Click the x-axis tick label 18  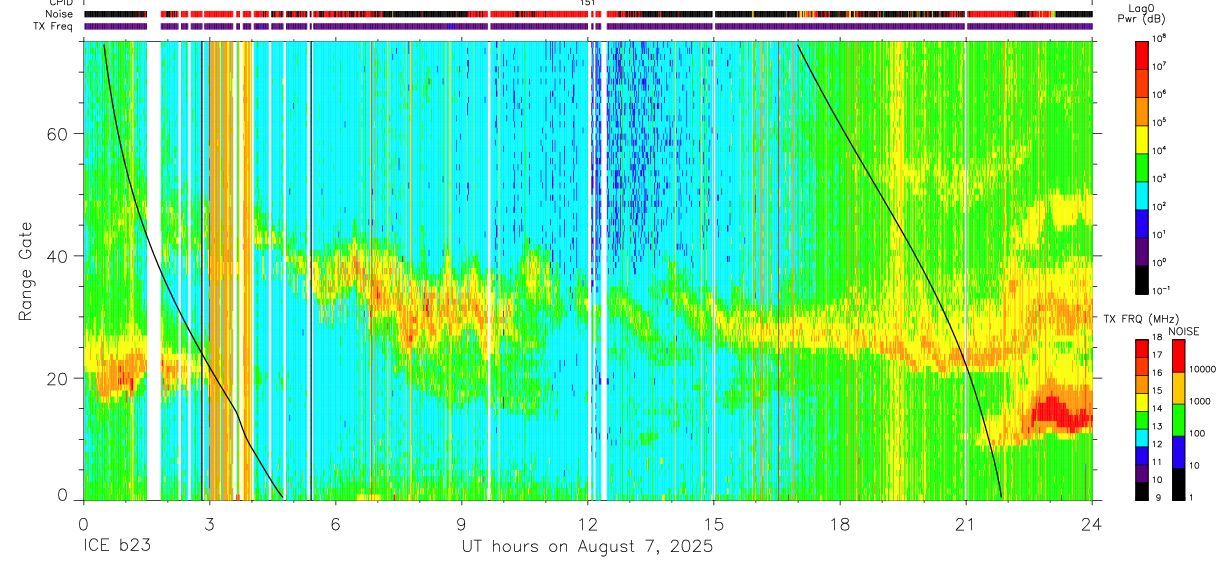coord(840,523)
